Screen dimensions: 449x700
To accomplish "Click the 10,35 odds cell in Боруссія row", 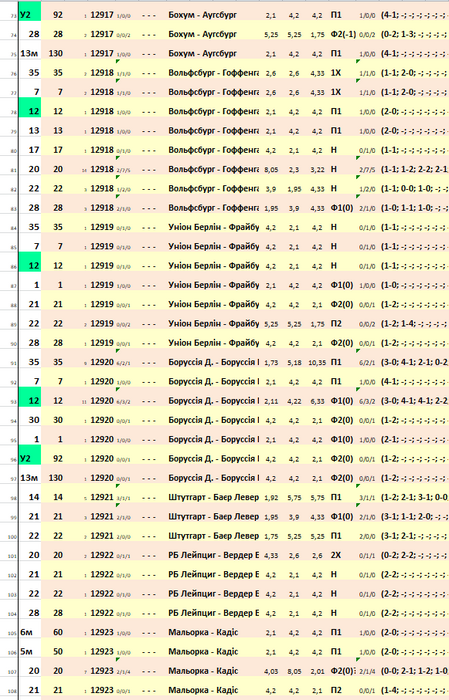I will 317,362.
